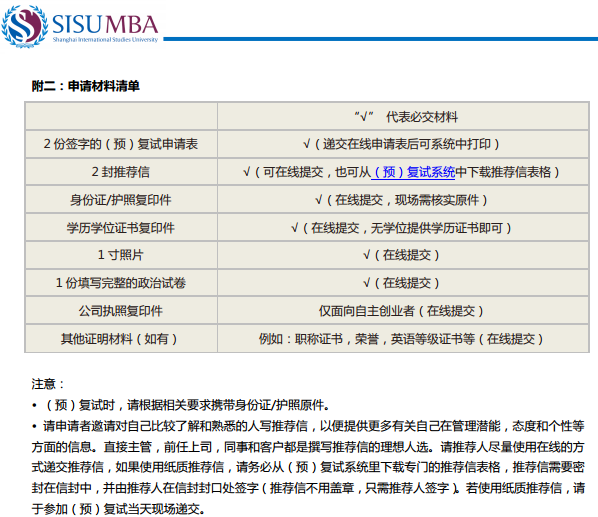
Task: Click the 学历学位证书复印件 cell
Action: point(121,228)
